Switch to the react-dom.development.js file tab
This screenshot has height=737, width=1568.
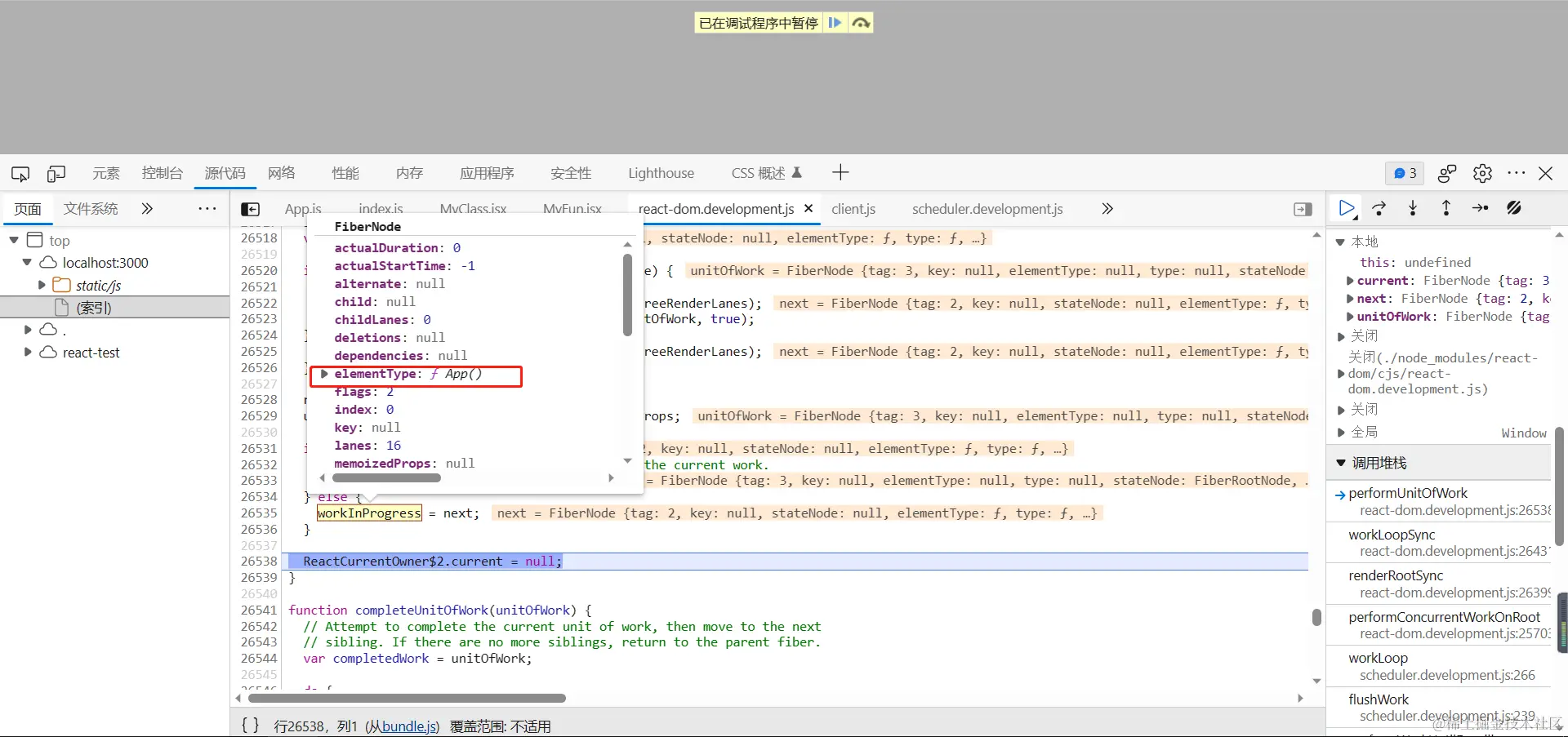coord(716,209)
